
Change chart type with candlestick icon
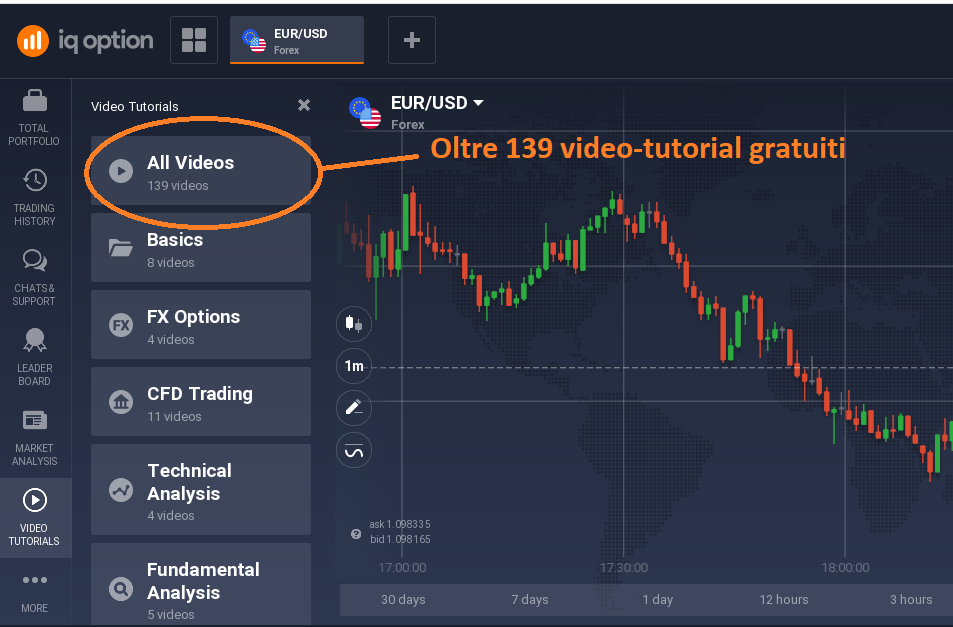354,323
